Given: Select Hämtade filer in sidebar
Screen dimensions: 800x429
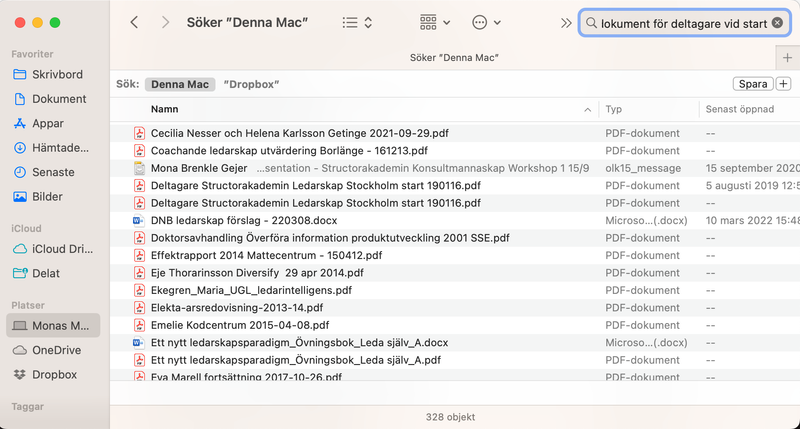Looking at the screenshot, I should point(59,148).
